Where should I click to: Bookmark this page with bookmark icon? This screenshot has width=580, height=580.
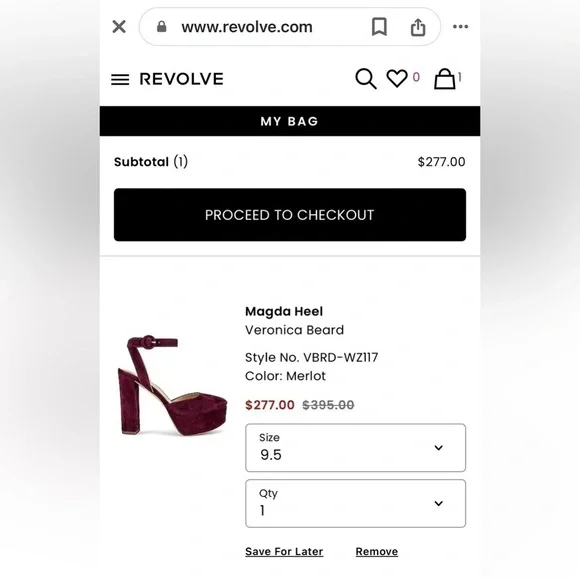[379, 27]
